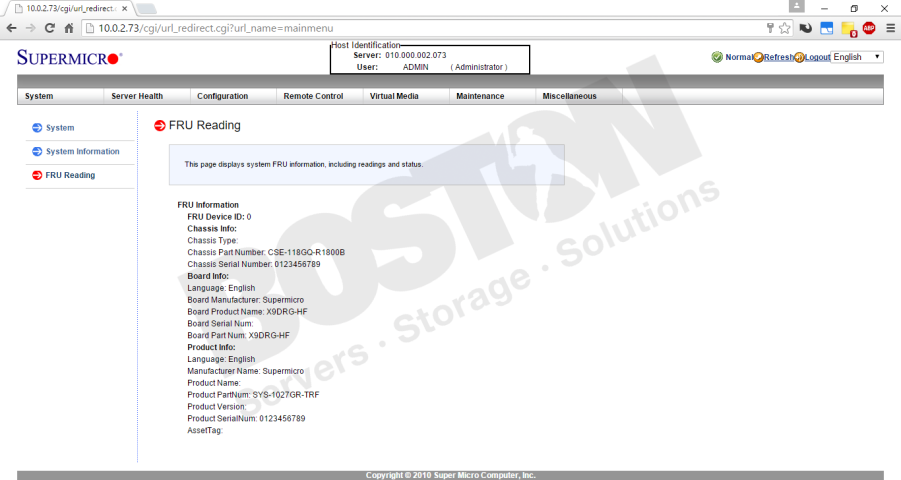The height and width of the screenshot is (480, 901).
Task: Click the saved password key icon
Action: [770, 28]
